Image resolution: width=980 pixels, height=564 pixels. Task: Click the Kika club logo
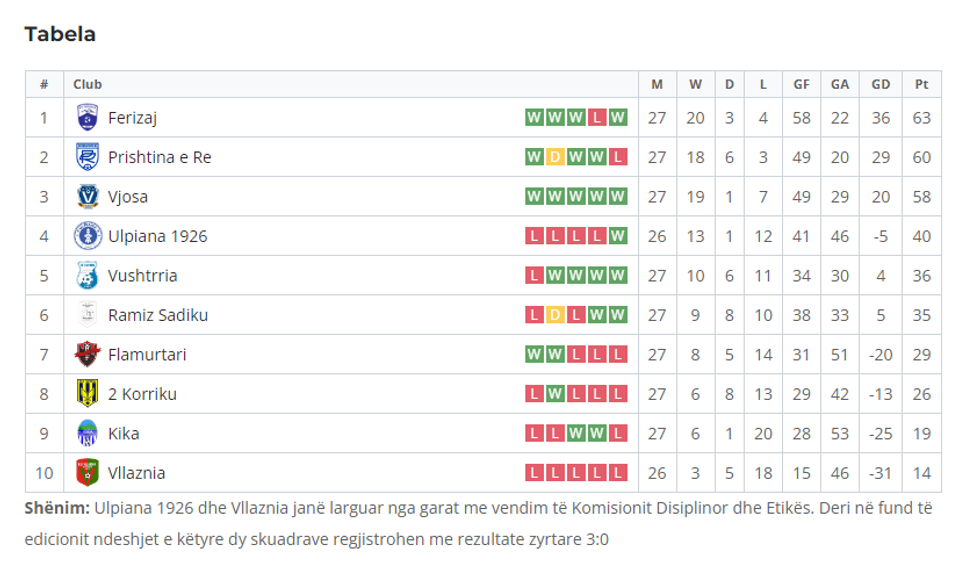(x=87, y=433)
